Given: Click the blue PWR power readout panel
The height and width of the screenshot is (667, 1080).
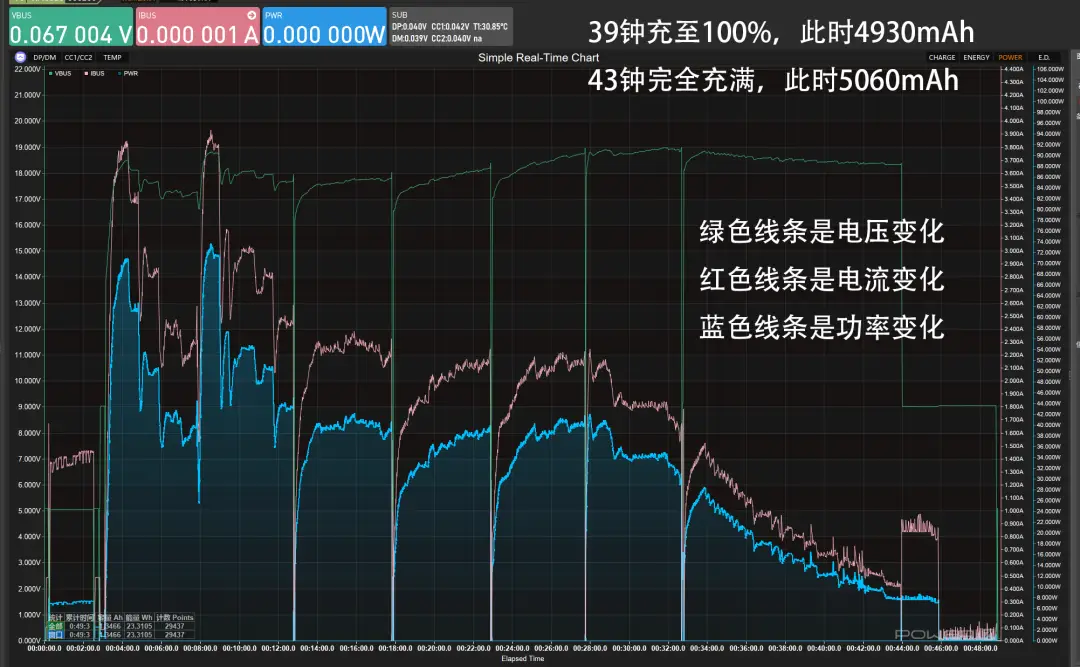Looking at the screenshot, I should coord(324,27).
